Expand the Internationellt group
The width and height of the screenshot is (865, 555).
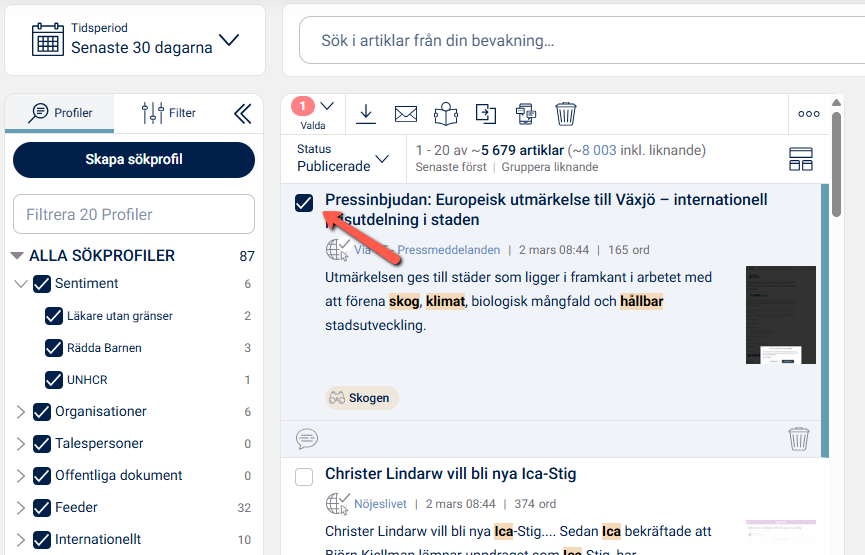pos(20,540)
